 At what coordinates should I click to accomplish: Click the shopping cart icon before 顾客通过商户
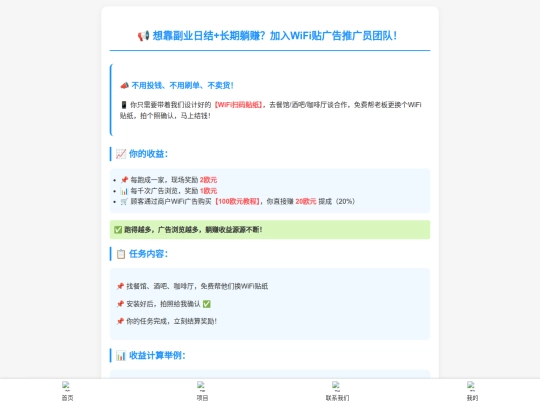point(124,201)
